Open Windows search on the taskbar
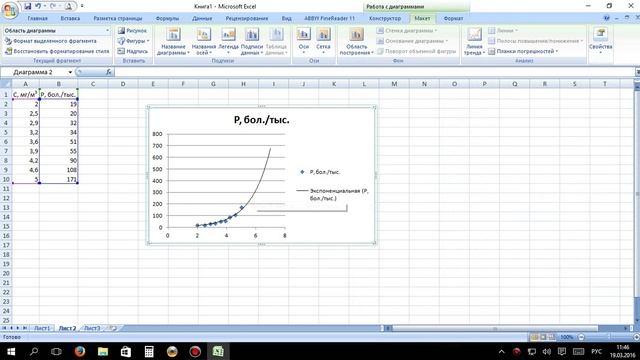Viewport: 640px width, 360px height. click(34, 351)
